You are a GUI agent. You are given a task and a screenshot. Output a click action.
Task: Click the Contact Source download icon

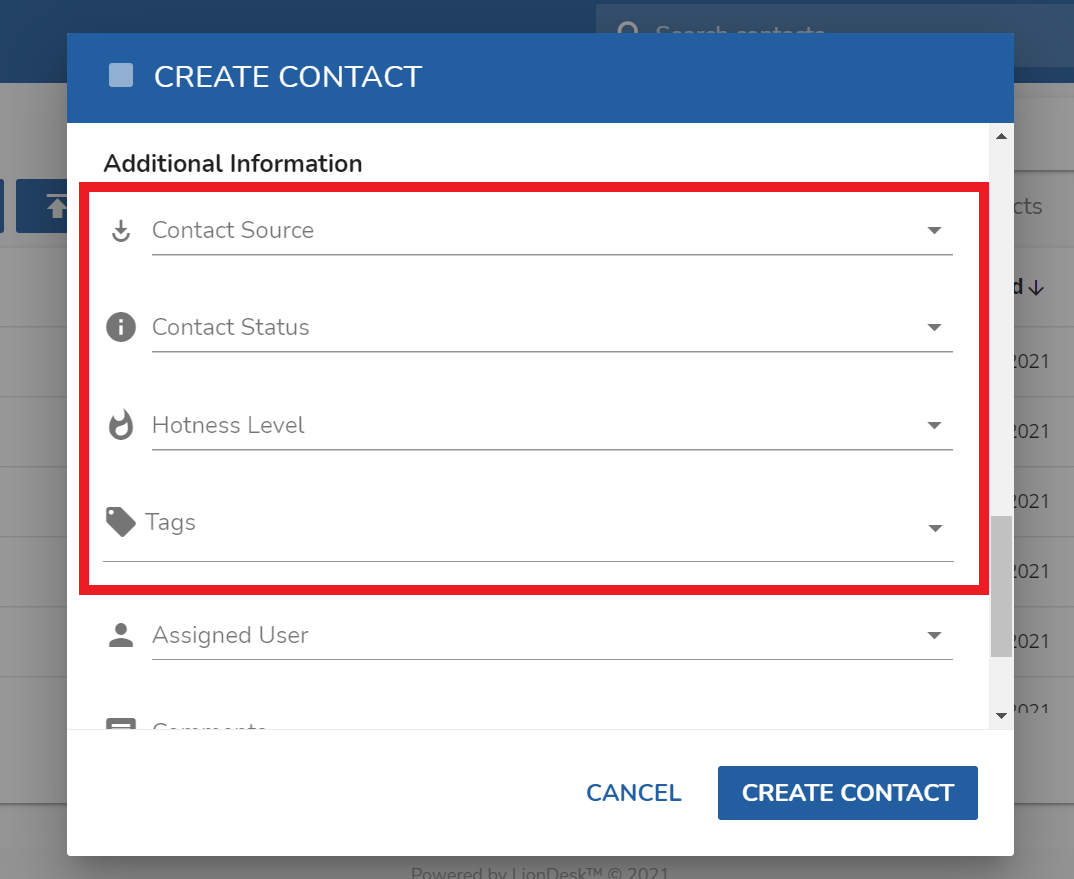tap(121, 229)
